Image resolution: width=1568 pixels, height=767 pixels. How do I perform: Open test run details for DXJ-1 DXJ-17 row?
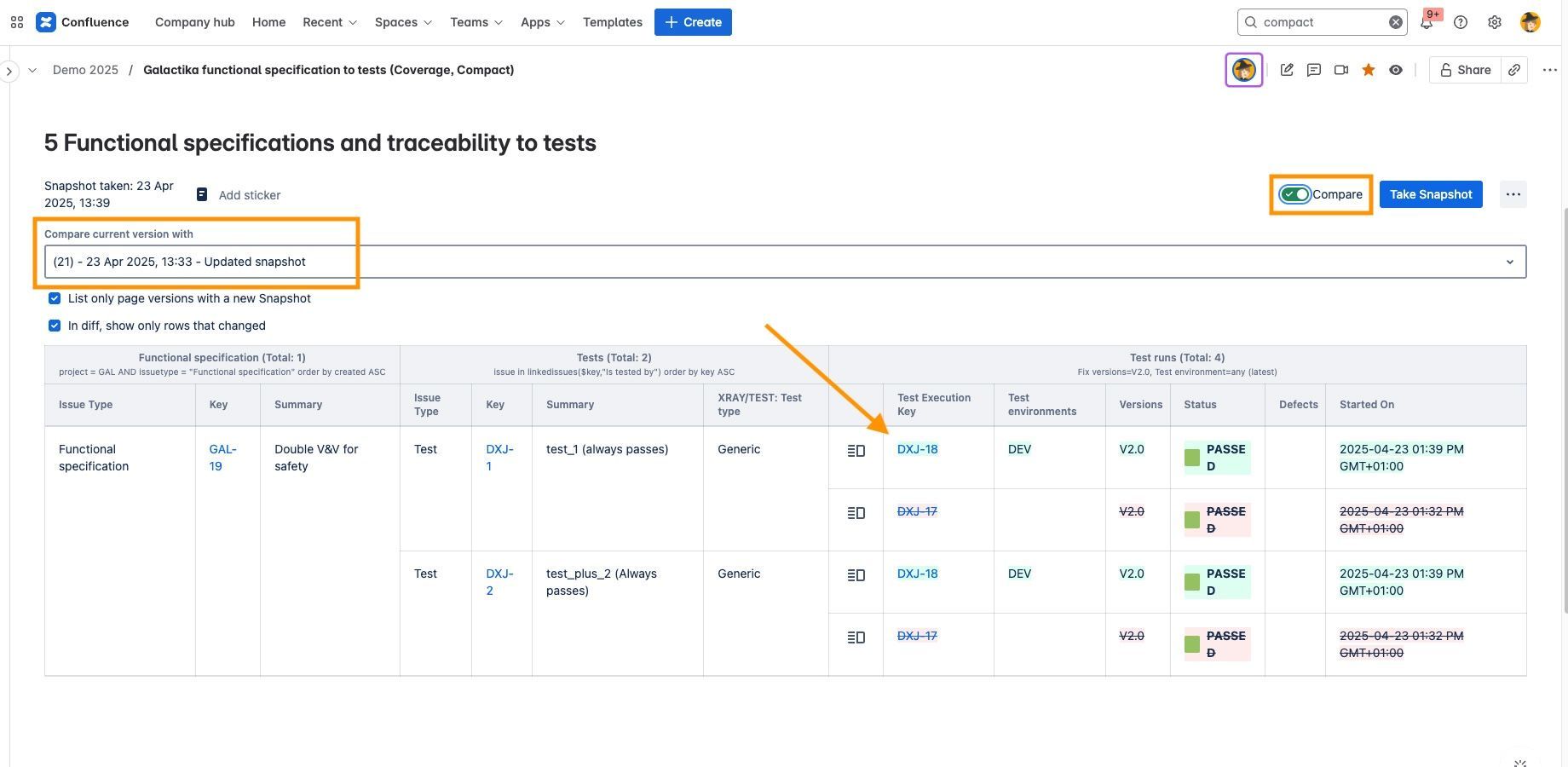point(856,513)
